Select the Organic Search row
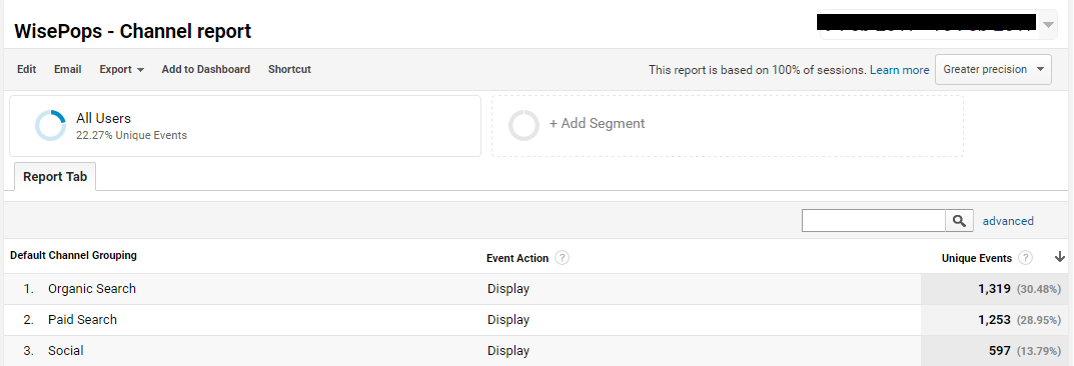Image resolution: width=1074 pixels, height=366 pixels. click(x=537, y=289)
